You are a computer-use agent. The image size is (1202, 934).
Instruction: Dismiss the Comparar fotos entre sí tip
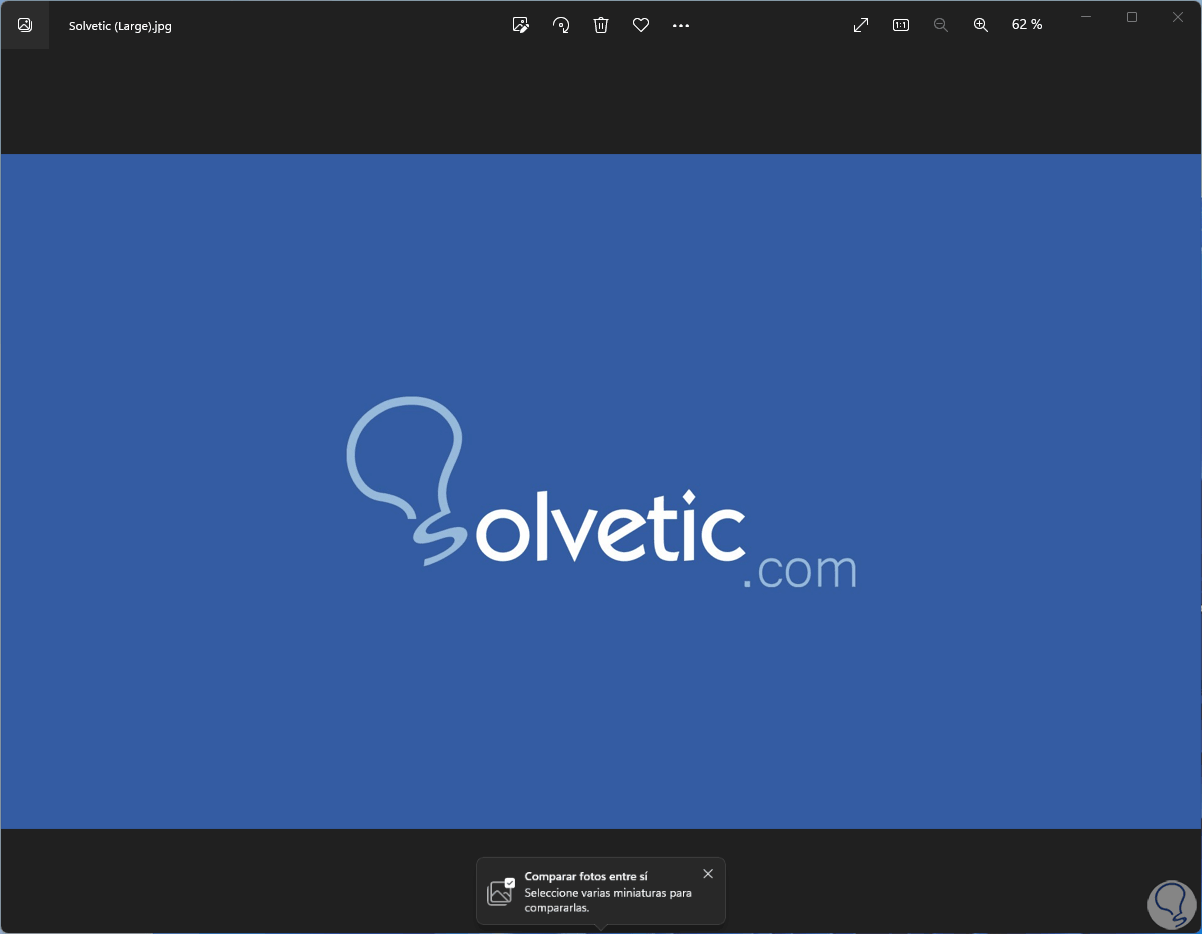tap(708, 874)
